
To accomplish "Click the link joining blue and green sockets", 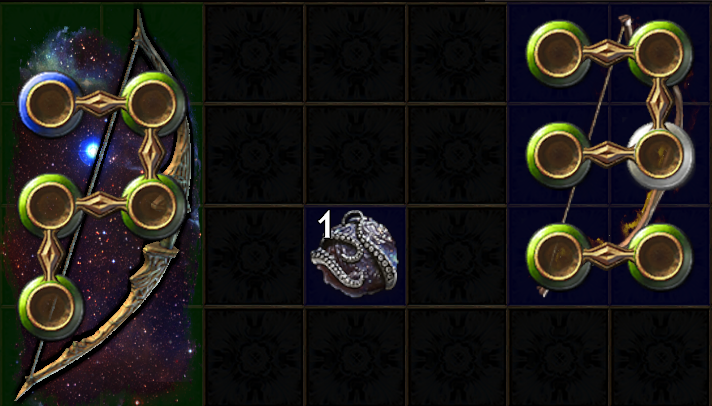I will coord(101,104).
